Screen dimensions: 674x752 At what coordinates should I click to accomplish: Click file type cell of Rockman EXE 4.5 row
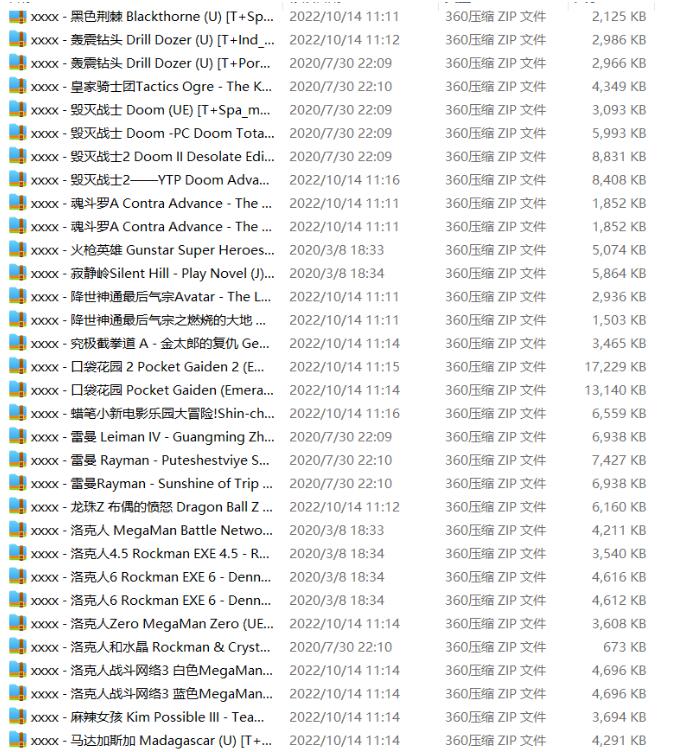point(495,553)
